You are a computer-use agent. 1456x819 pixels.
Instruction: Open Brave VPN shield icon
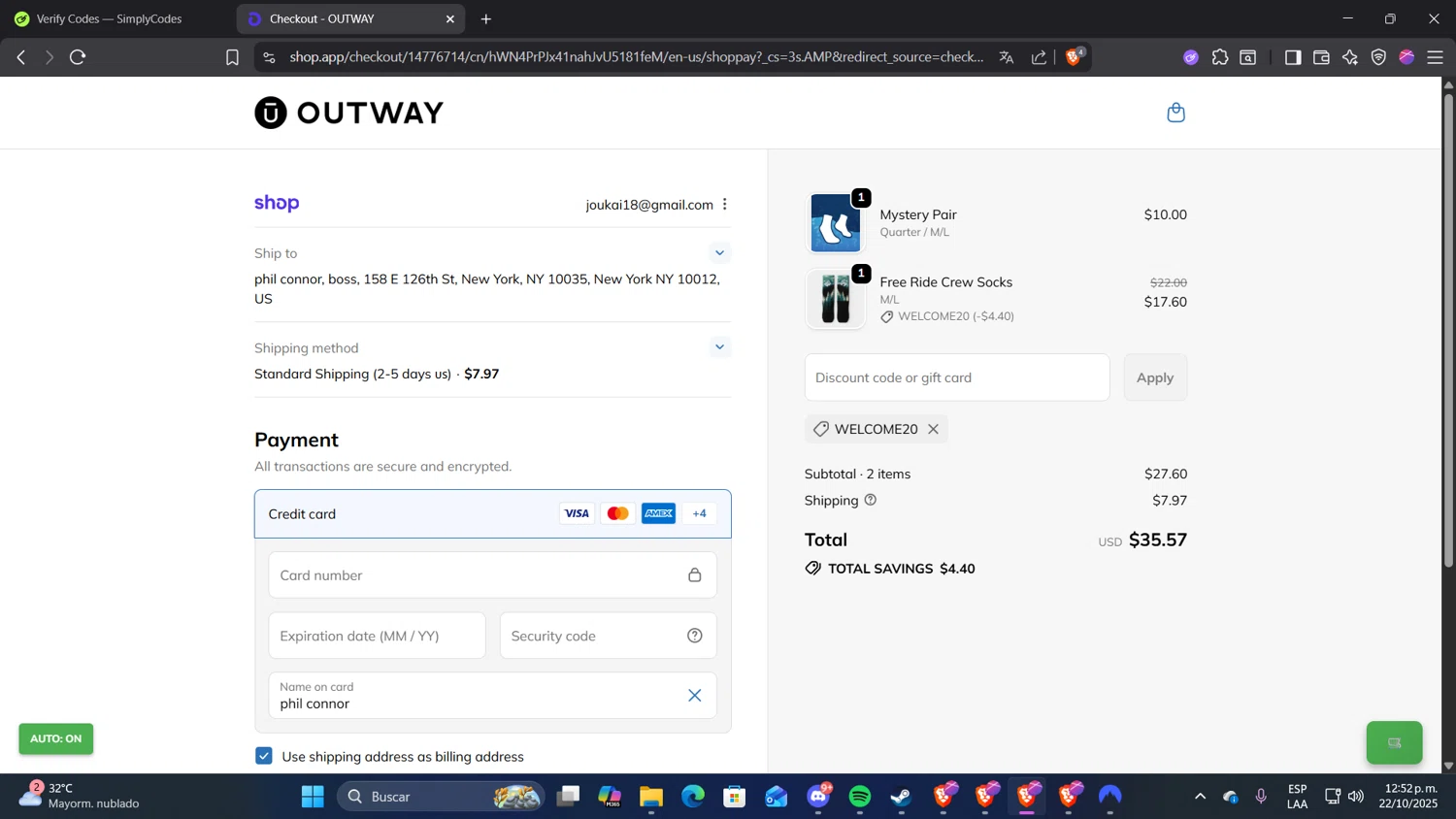(1378, 57)
